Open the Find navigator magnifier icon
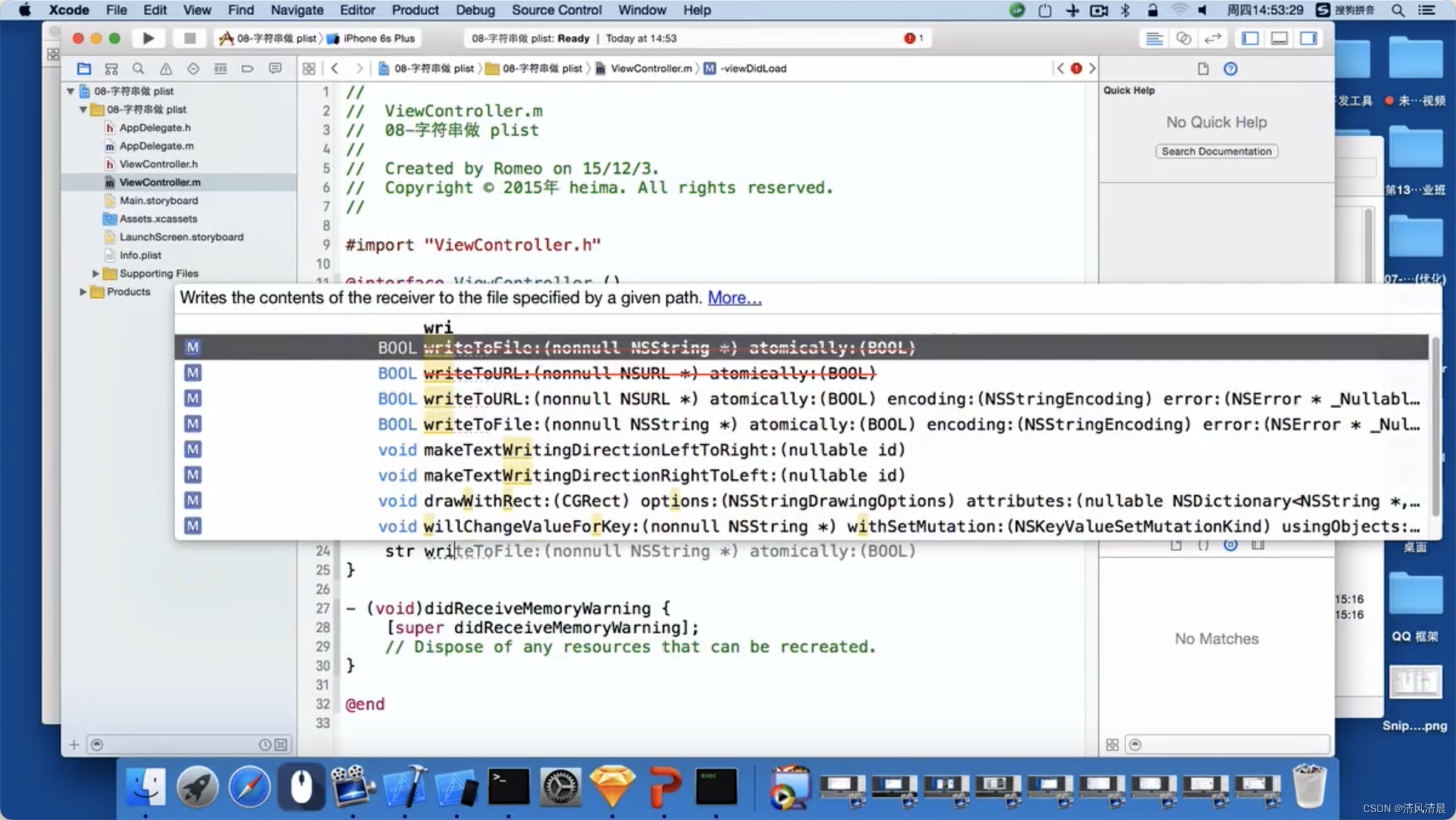Viewport: 1456px width, 820px height. click(138, 69)
